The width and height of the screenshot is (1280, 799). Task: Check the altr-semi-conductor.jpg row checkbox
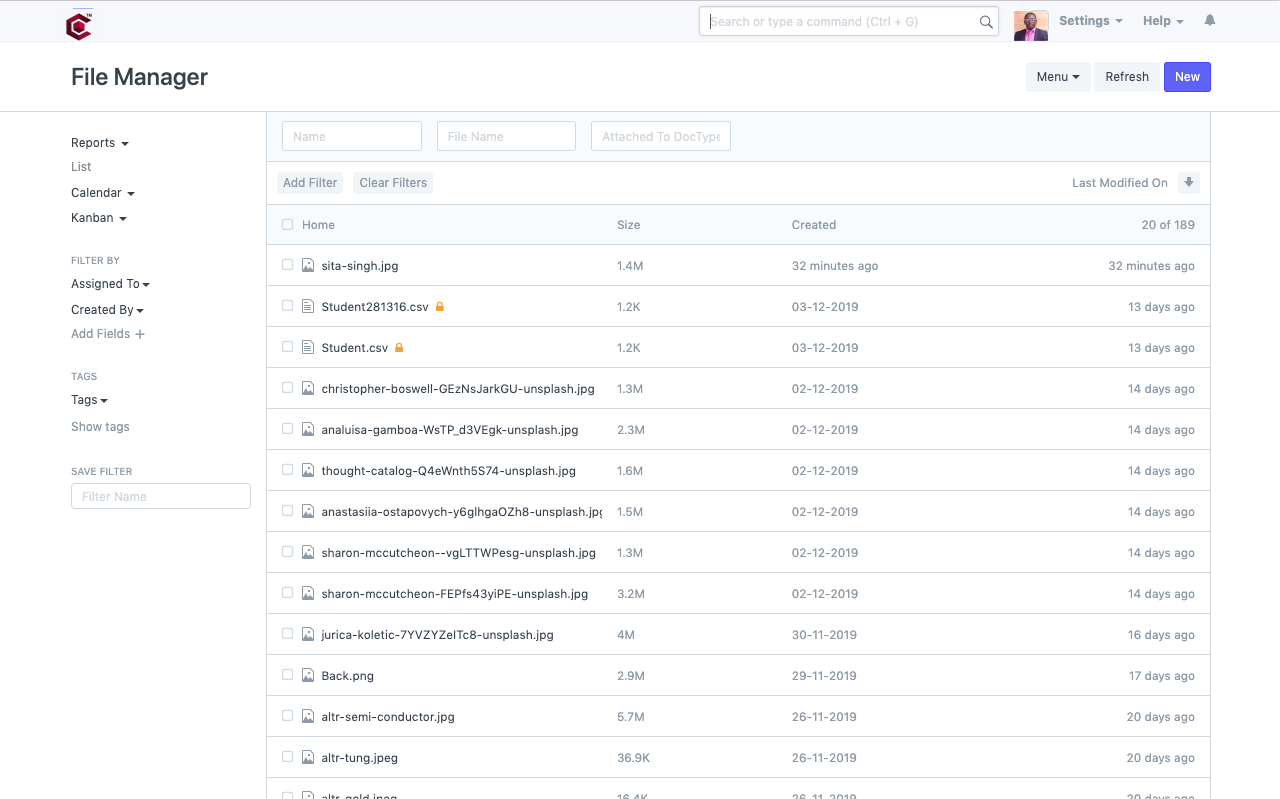(x=287, y=716)
